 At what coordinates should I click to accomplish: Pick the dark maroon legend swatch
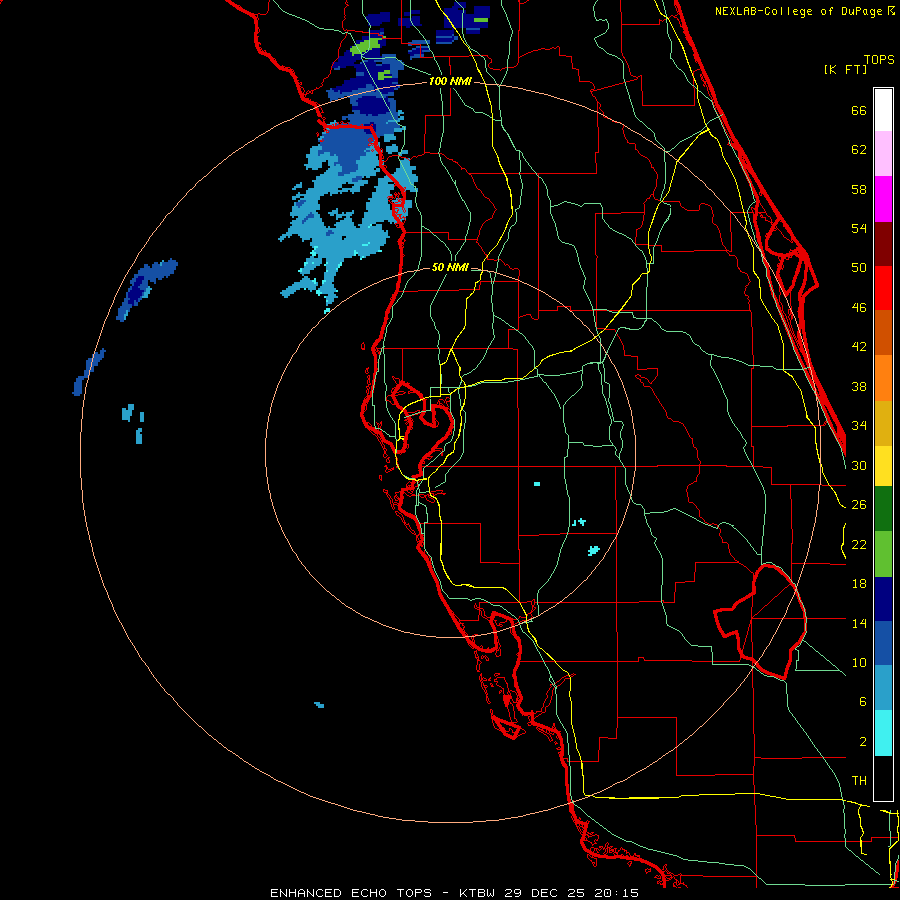(883, 244)
